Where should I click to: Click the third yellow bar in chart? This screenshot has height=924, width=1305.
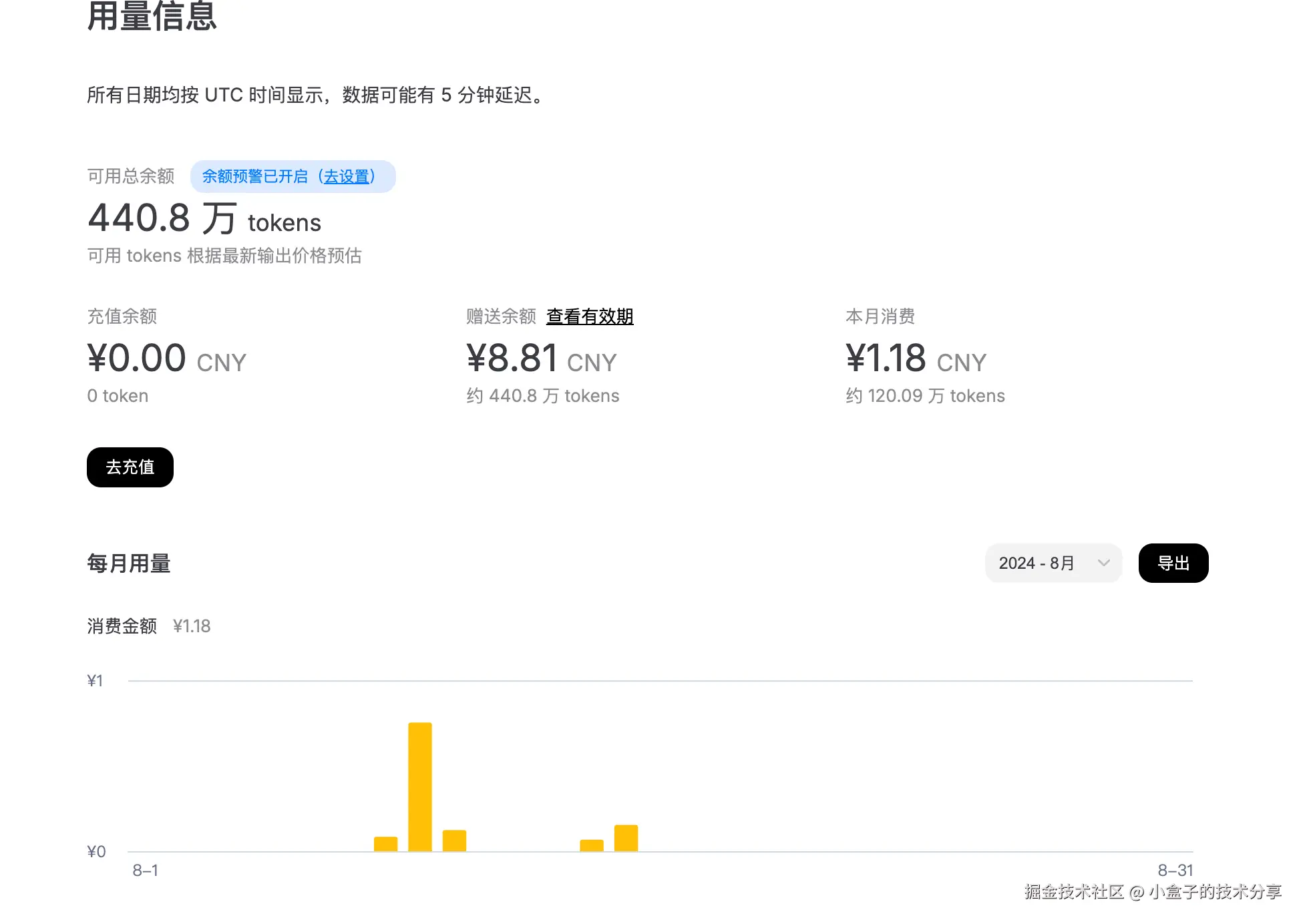pos(454,841)
